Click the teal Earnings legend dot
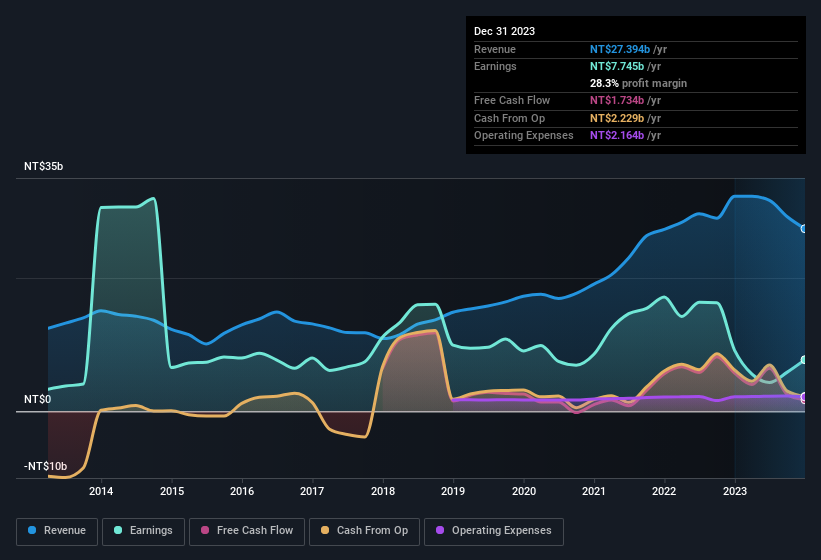 [x=118, y=531]
